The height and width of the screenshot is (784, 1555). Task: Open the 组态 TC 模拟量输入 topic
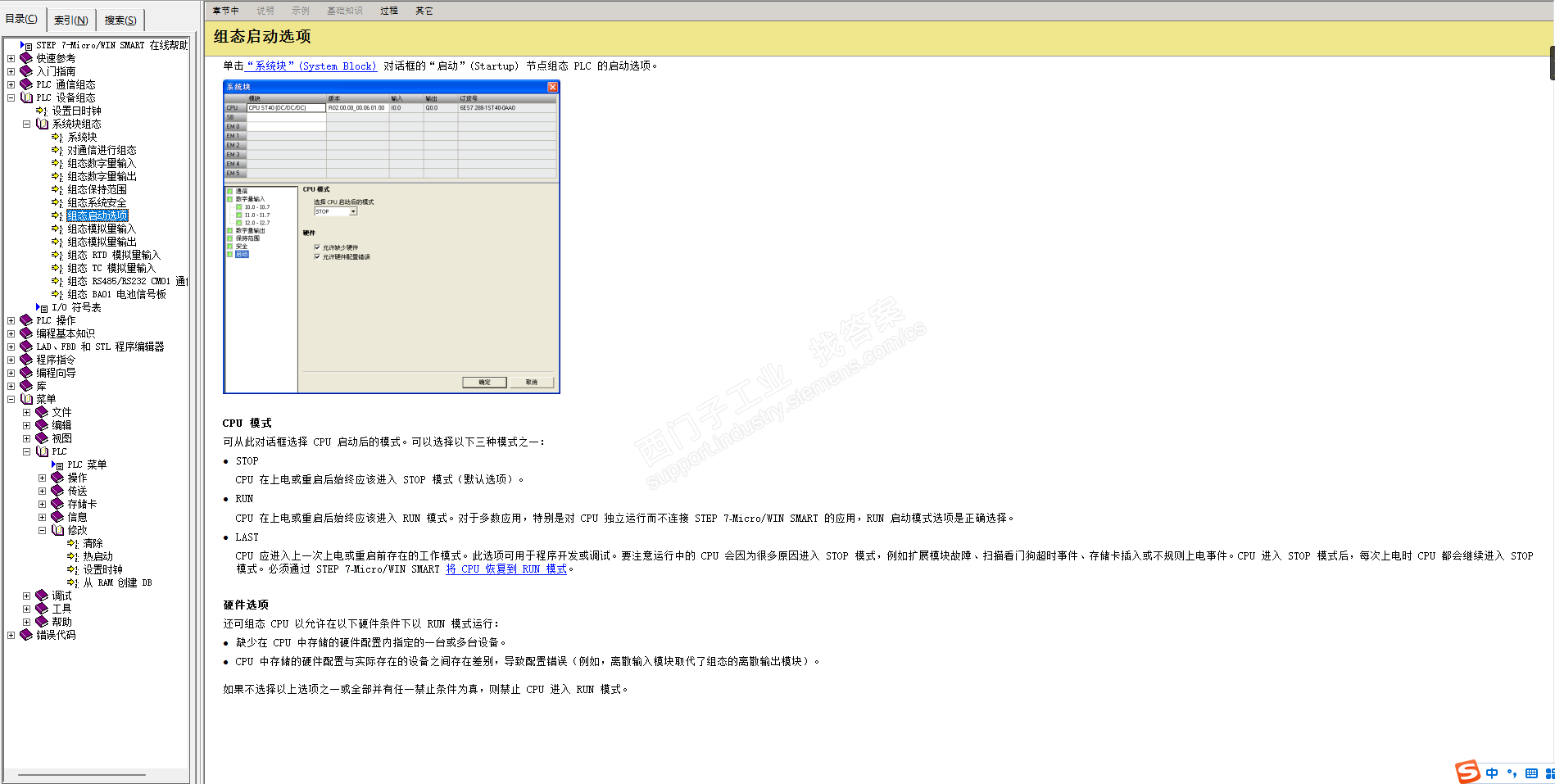click(111, 268)
